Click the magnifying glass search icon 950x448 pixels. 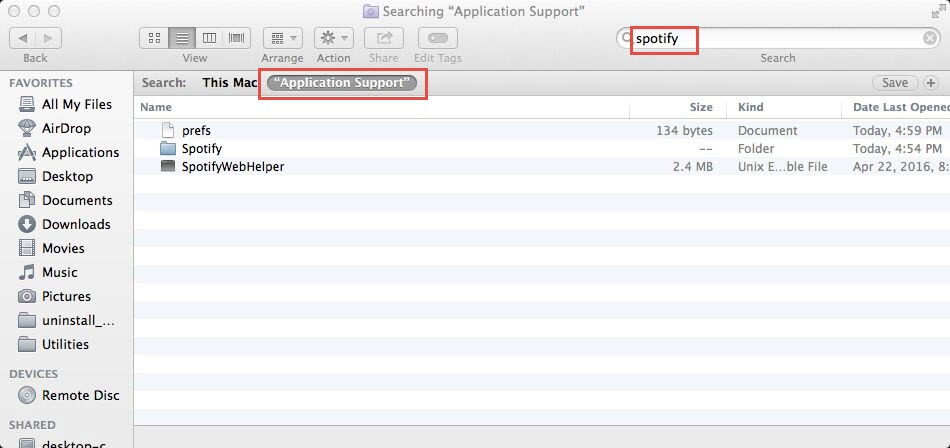625,39
